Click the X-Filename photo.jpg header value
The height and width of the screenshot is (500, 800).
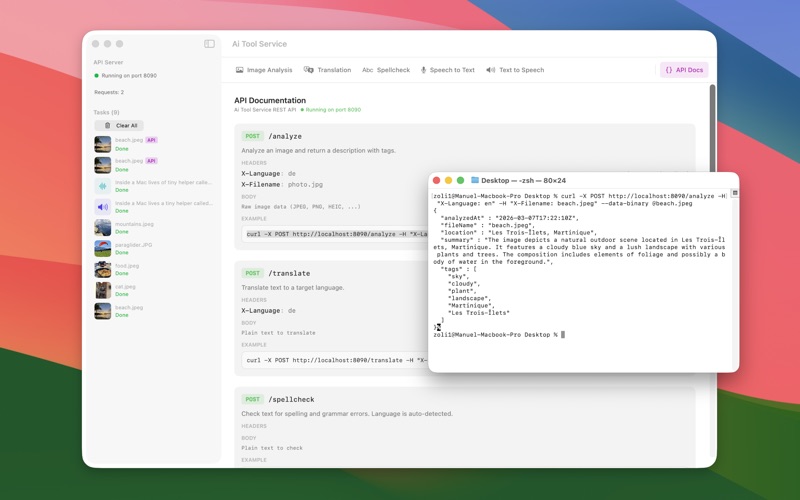305,185
